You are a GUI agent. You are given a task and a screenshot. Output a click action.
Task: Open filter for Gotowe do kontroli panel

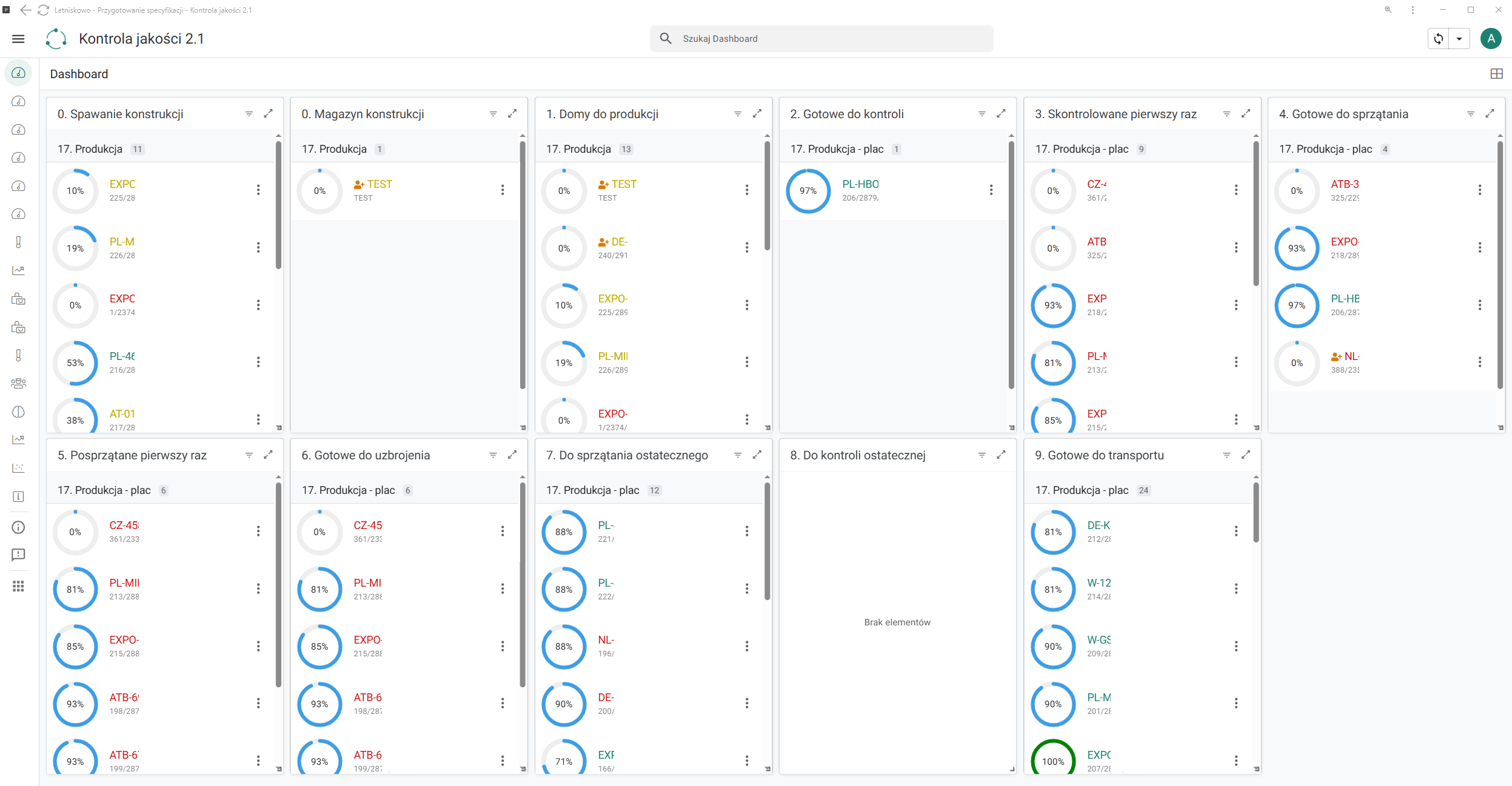click(x=982, y=114)
